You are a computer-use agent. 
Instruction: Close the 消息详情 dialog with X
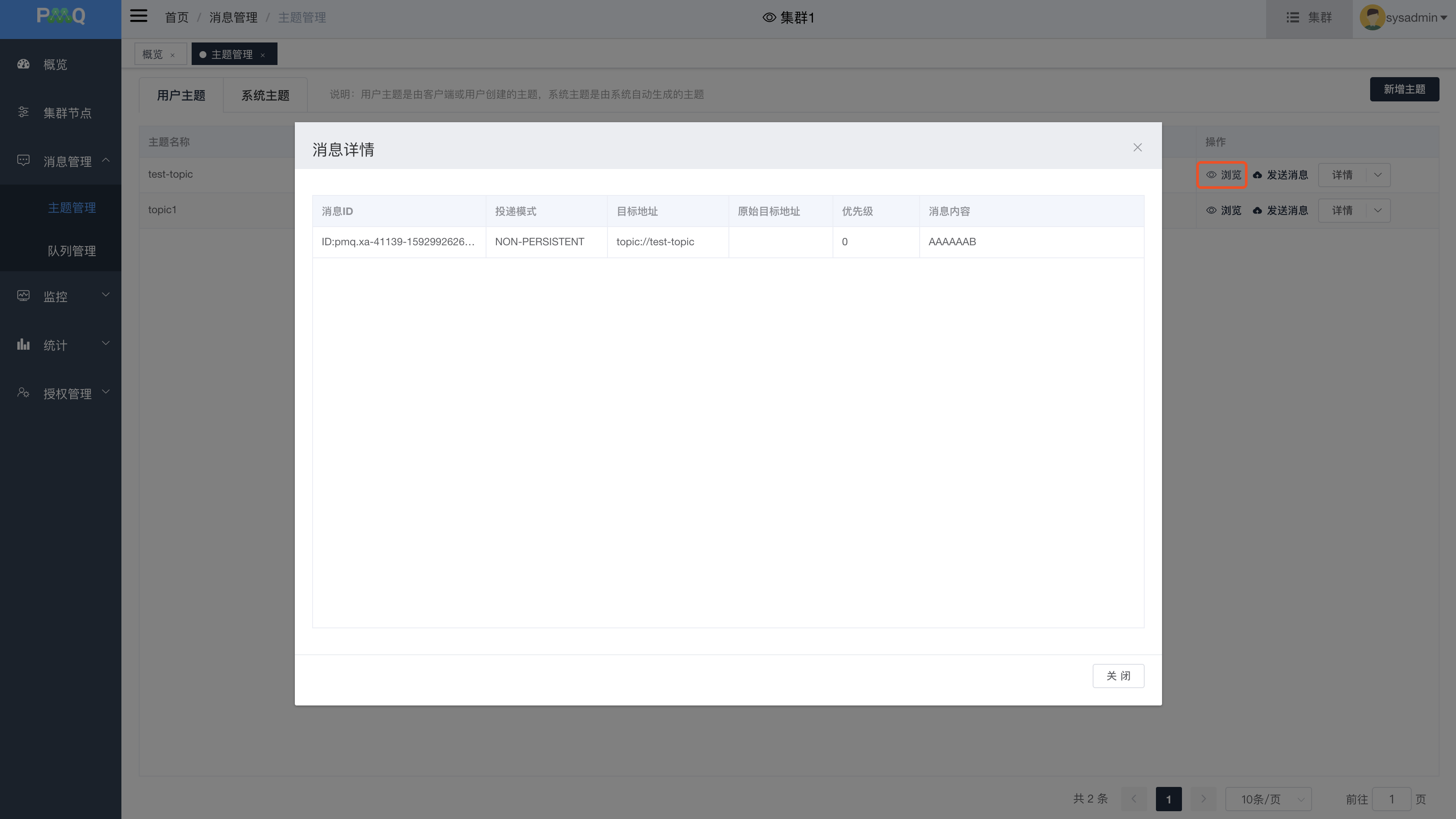tap(1137, 147)
